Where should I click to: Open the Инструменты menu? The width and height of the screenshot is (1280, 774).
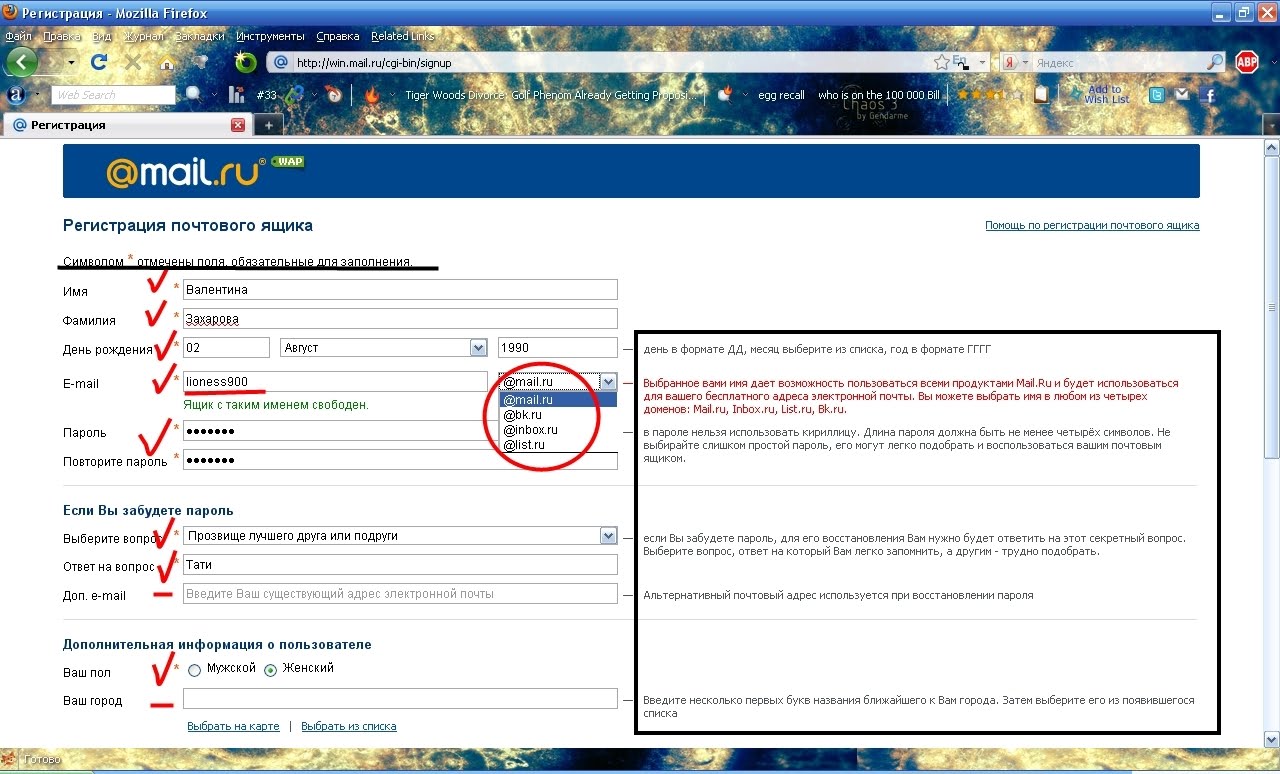pos(270,36)
